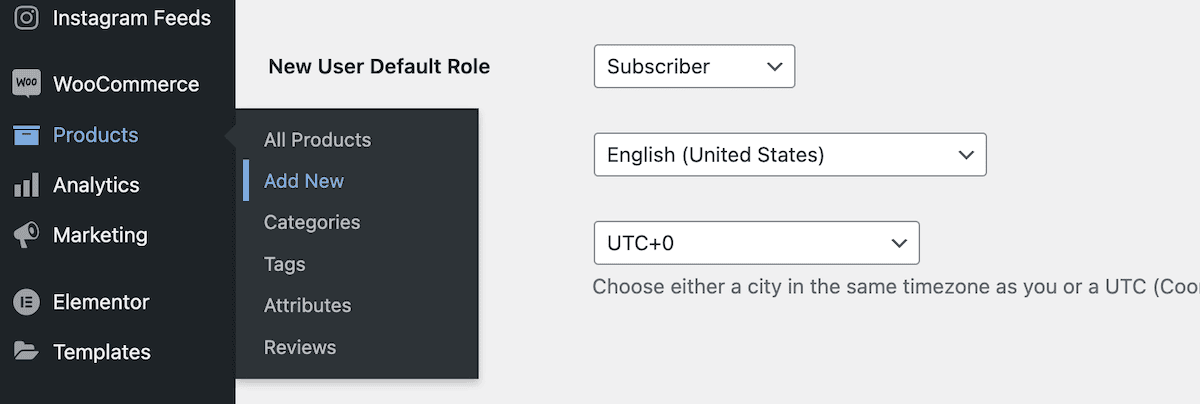The image size is (1200, 404).
Task: Open the UTC+0 timezone dropdown
Action: click(x=756, y=243)
